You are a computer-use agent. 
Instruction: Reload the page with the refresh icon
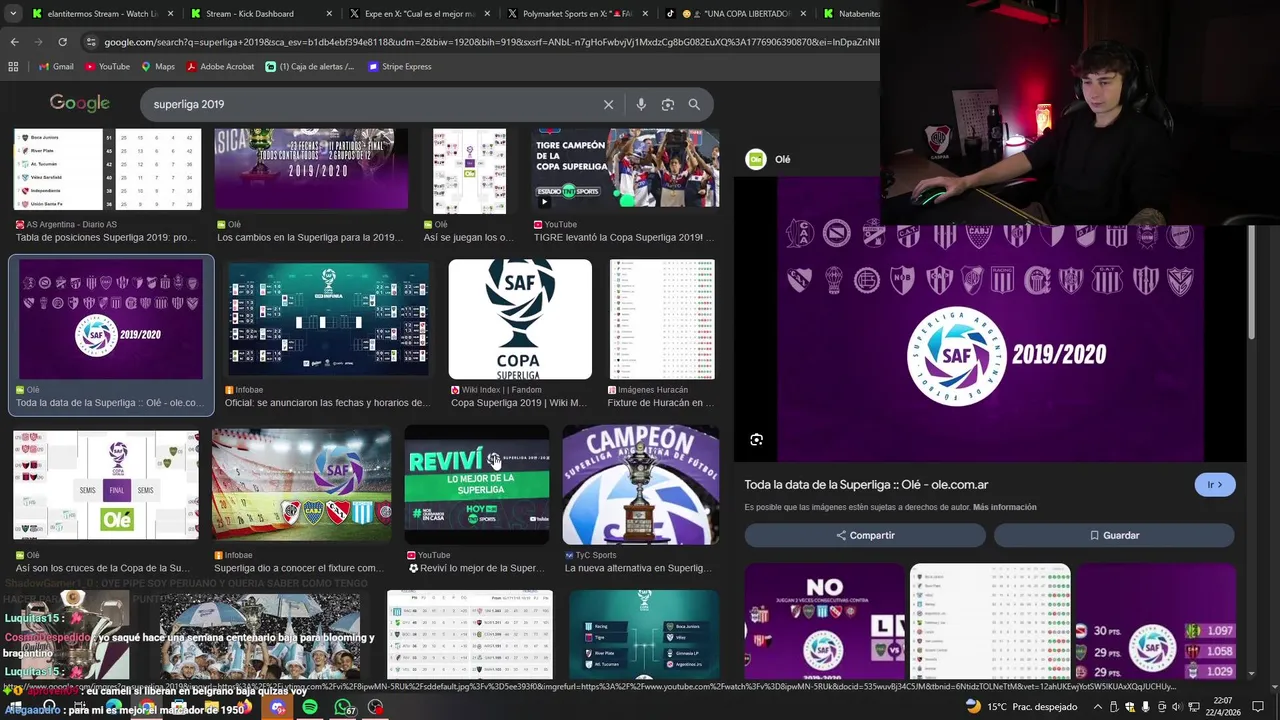62,42
